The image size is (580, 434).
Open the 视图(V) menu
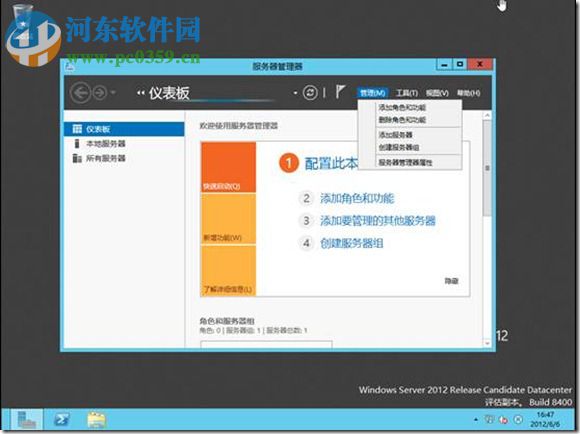(x=437, y=93)
